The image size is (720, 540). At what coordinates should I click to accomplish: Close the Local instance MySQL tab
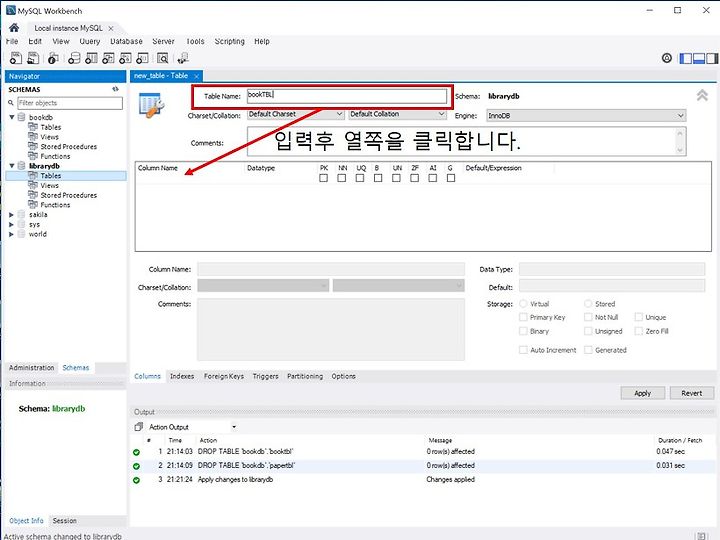111,28
